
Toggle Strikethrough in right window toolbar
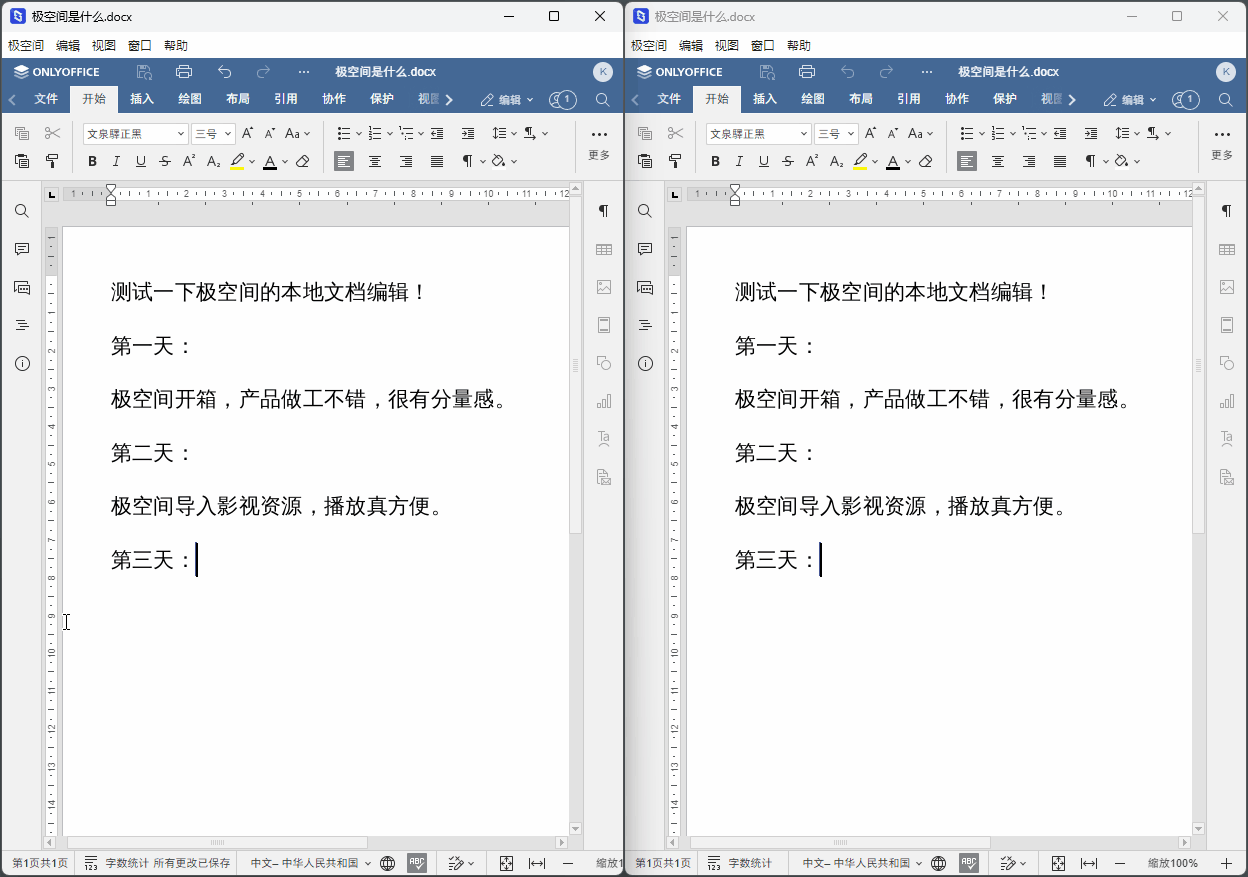coord(788,161)
